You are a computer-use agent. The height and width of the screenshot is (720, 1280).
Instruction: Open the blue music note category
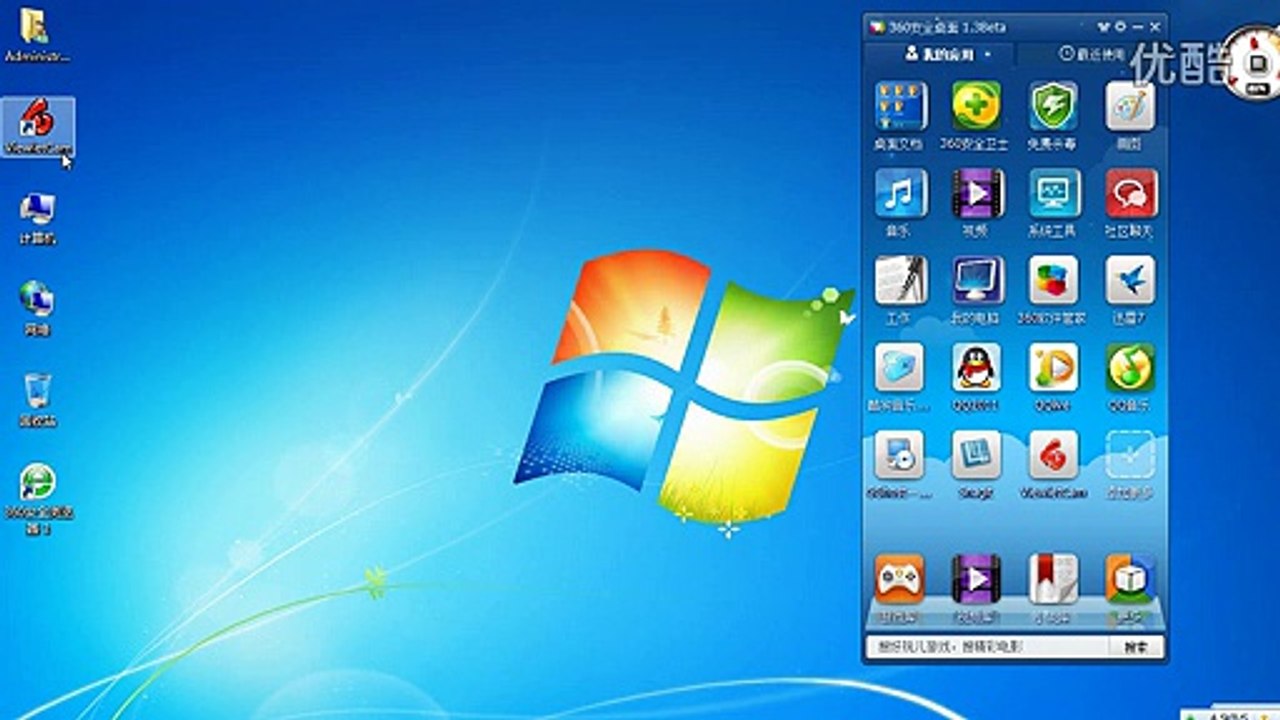point(900,194)
